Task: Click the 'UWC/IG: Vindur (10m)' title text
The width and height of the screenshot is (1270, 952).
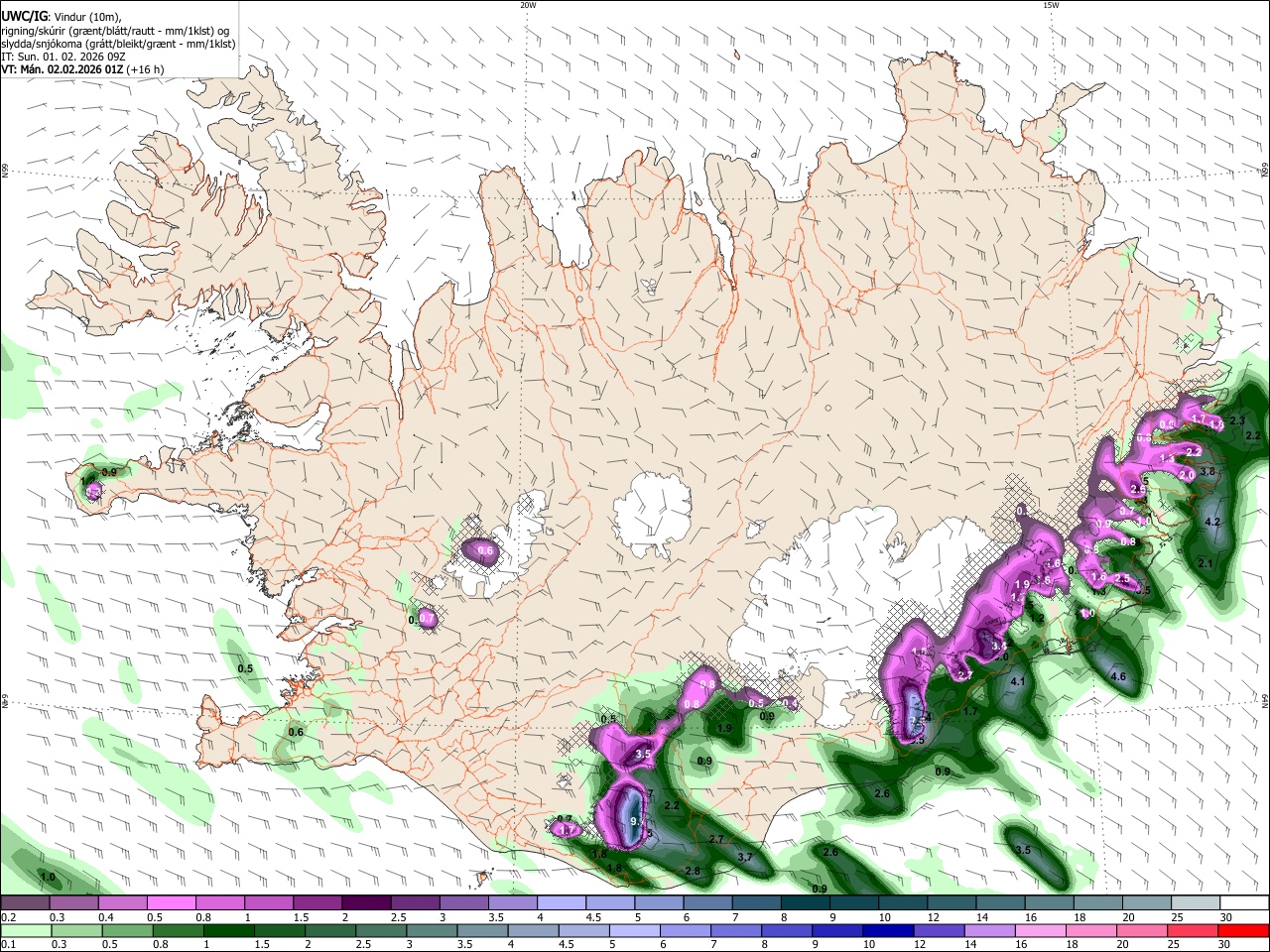Action: pos(61,16)
